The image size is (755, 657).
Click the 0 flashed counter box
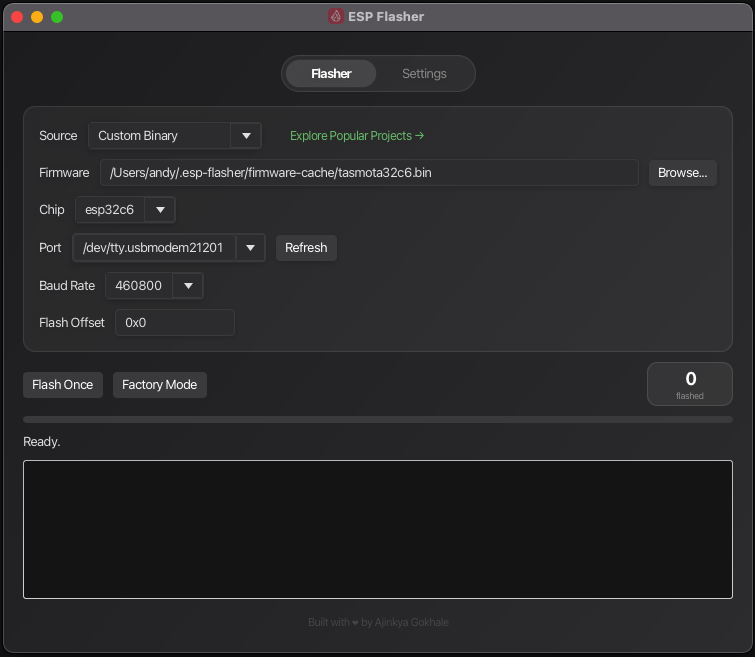690,384
